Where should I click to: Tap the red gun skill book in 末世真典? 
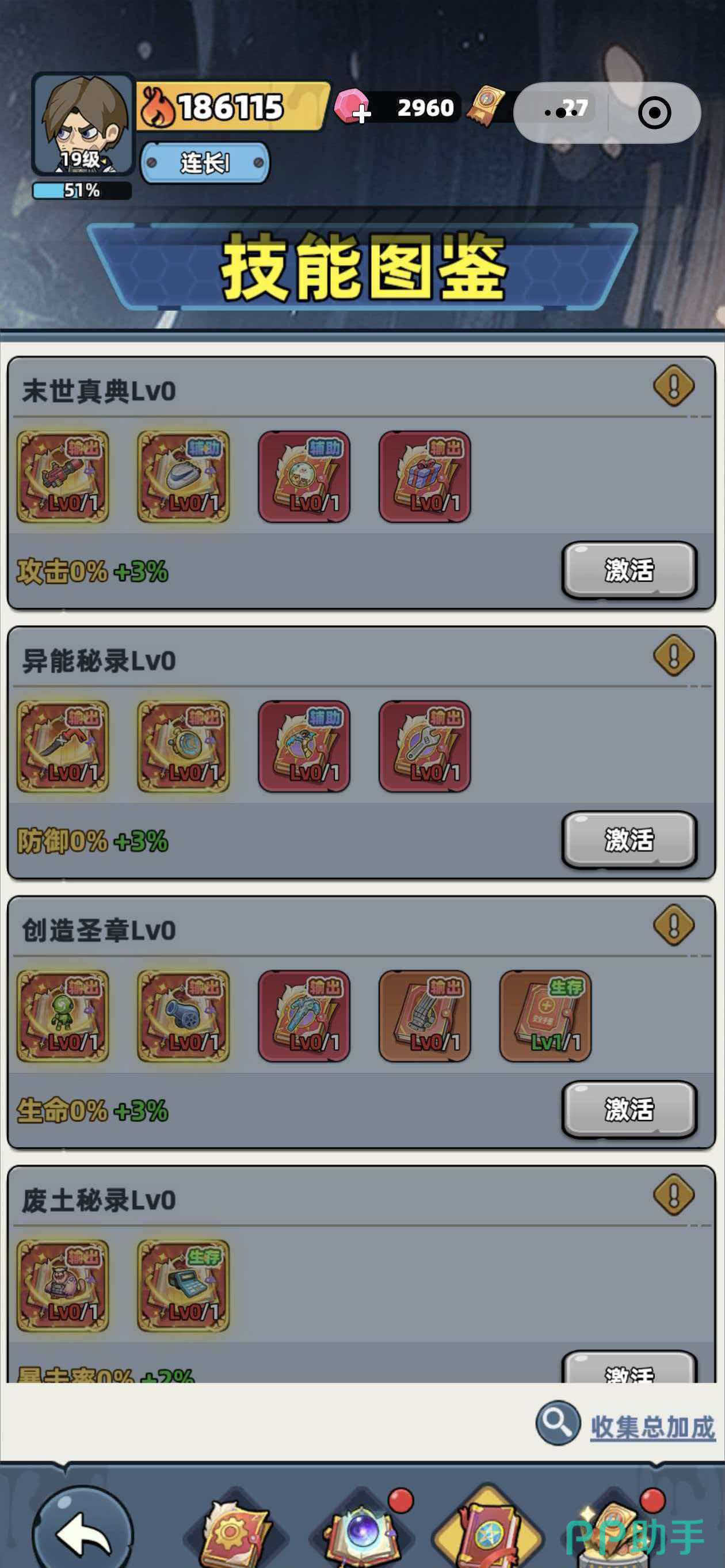pyautogui.click(x=63, y=477)
